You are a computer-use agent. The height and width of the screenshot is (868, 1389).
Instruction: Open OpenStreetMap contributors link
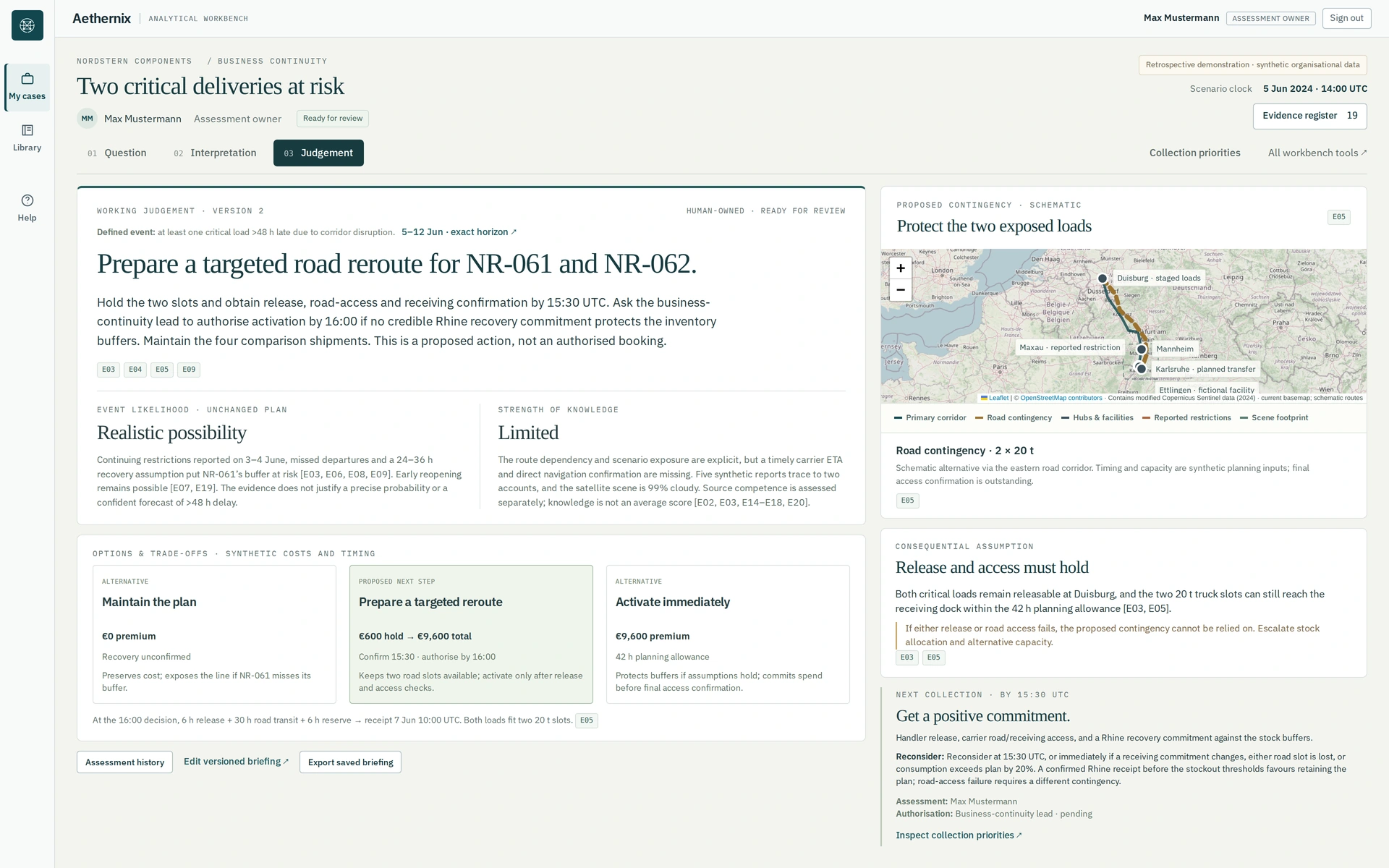(1061, 398)
